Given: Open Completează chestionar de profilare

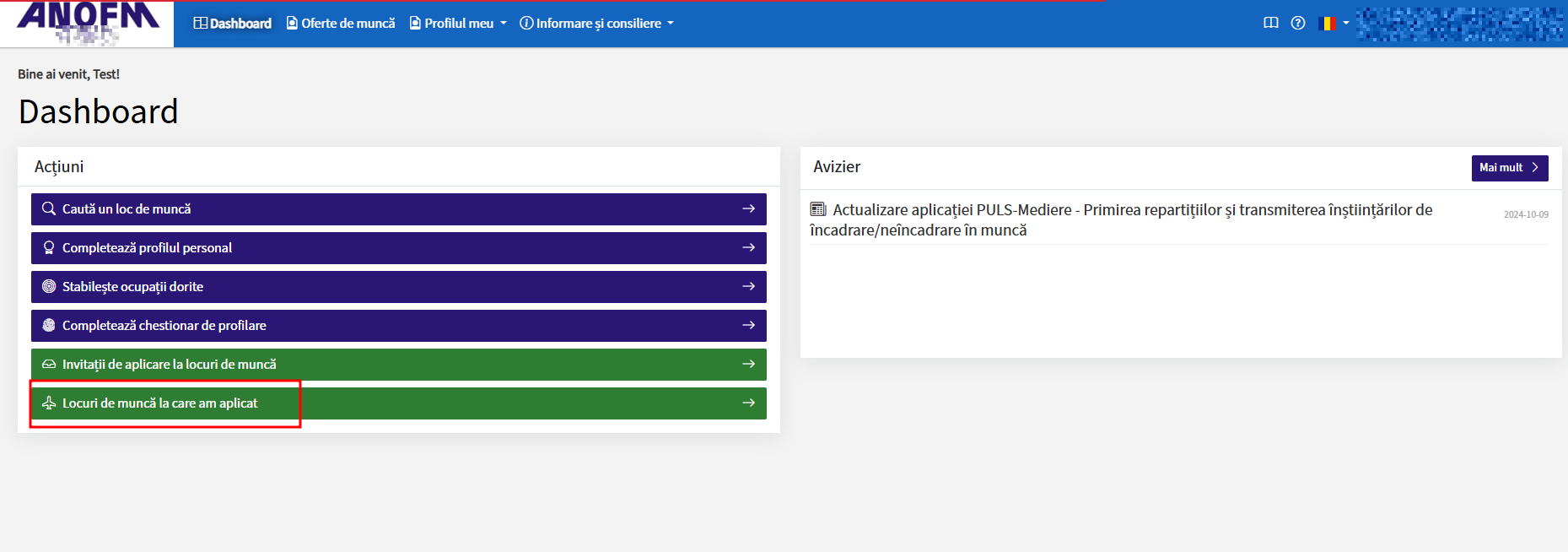Looking at the screenshot, I should pos(164,326).
